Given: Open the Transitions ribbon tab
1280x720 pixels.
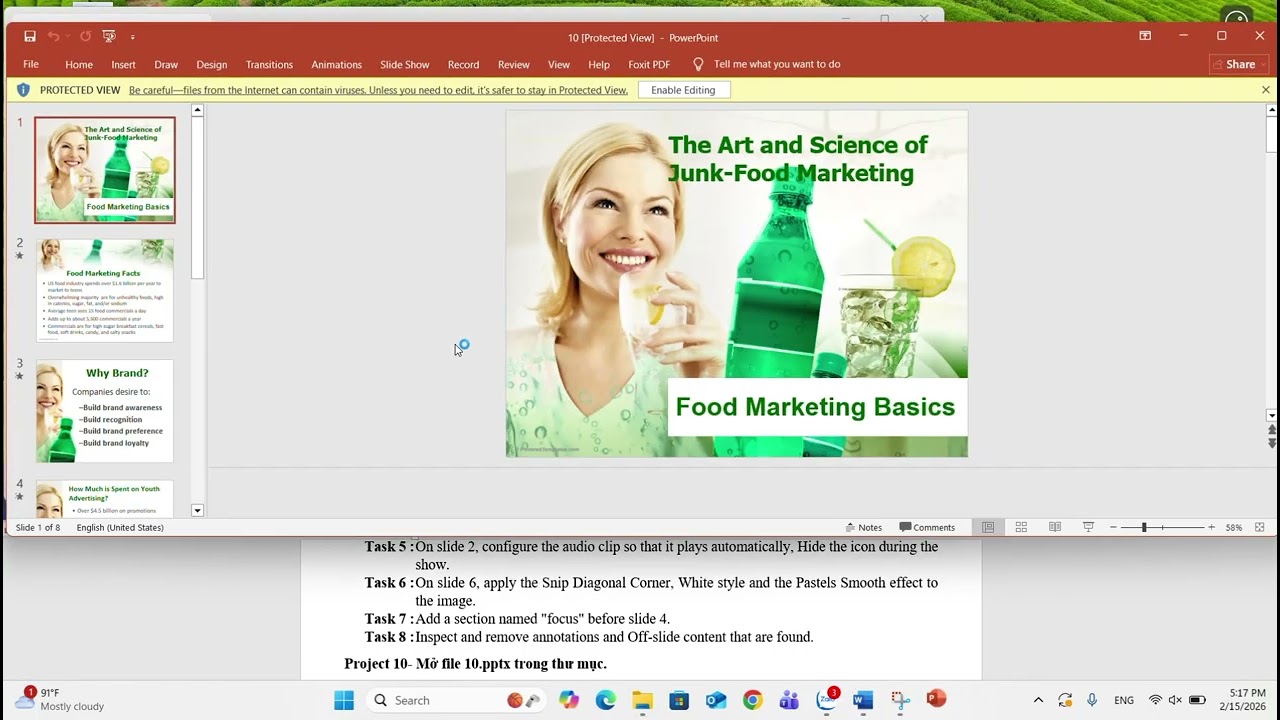Looking at the screenshot, I should point(269,64).
